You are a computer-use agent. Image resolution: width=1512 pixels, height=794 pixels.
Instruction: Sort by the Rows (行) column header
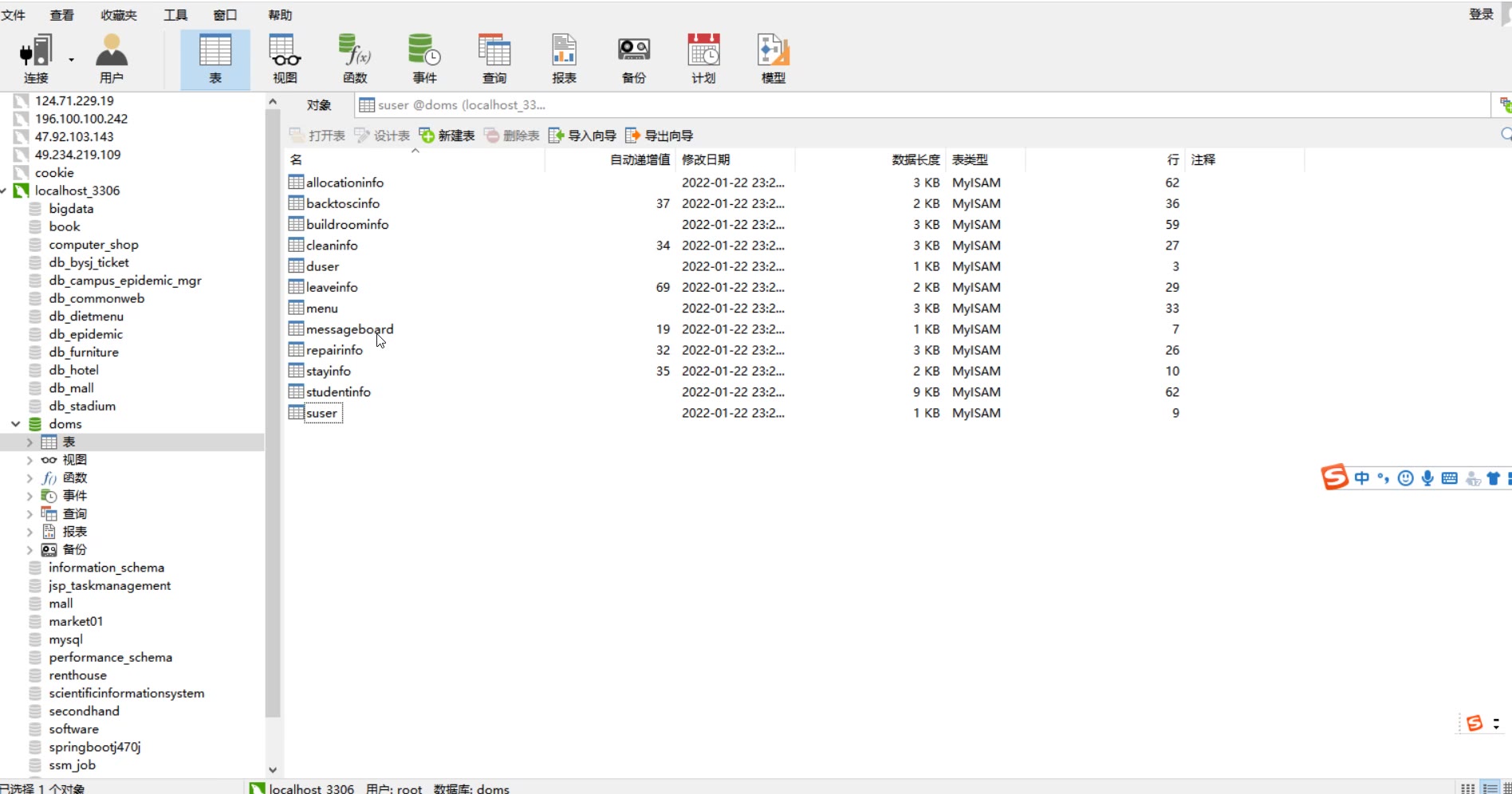pyautogui.click(x=1104, y=159)
